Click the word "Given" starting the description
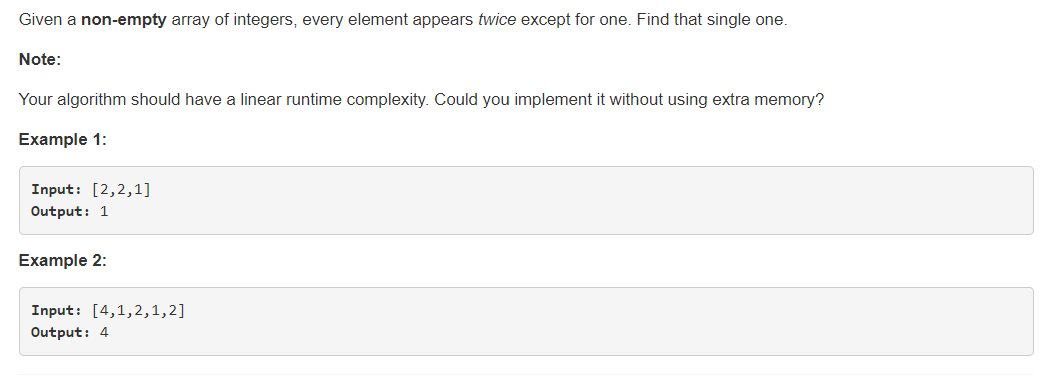 pos(39,20)
